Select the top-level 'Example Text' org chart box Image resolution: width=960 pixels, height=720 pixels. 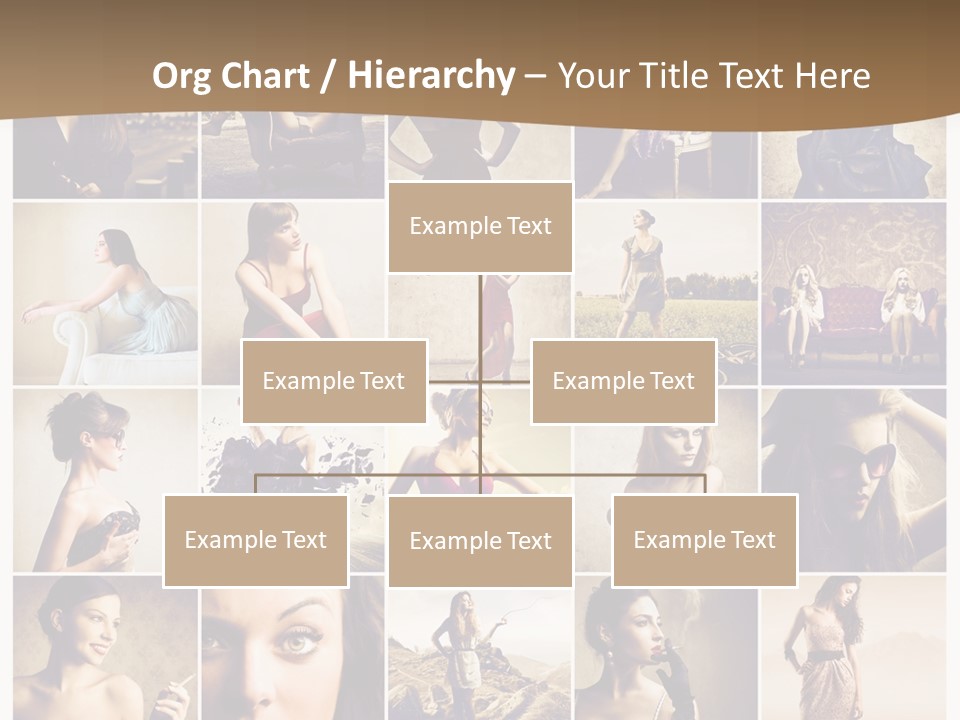[x=480, y=227]
